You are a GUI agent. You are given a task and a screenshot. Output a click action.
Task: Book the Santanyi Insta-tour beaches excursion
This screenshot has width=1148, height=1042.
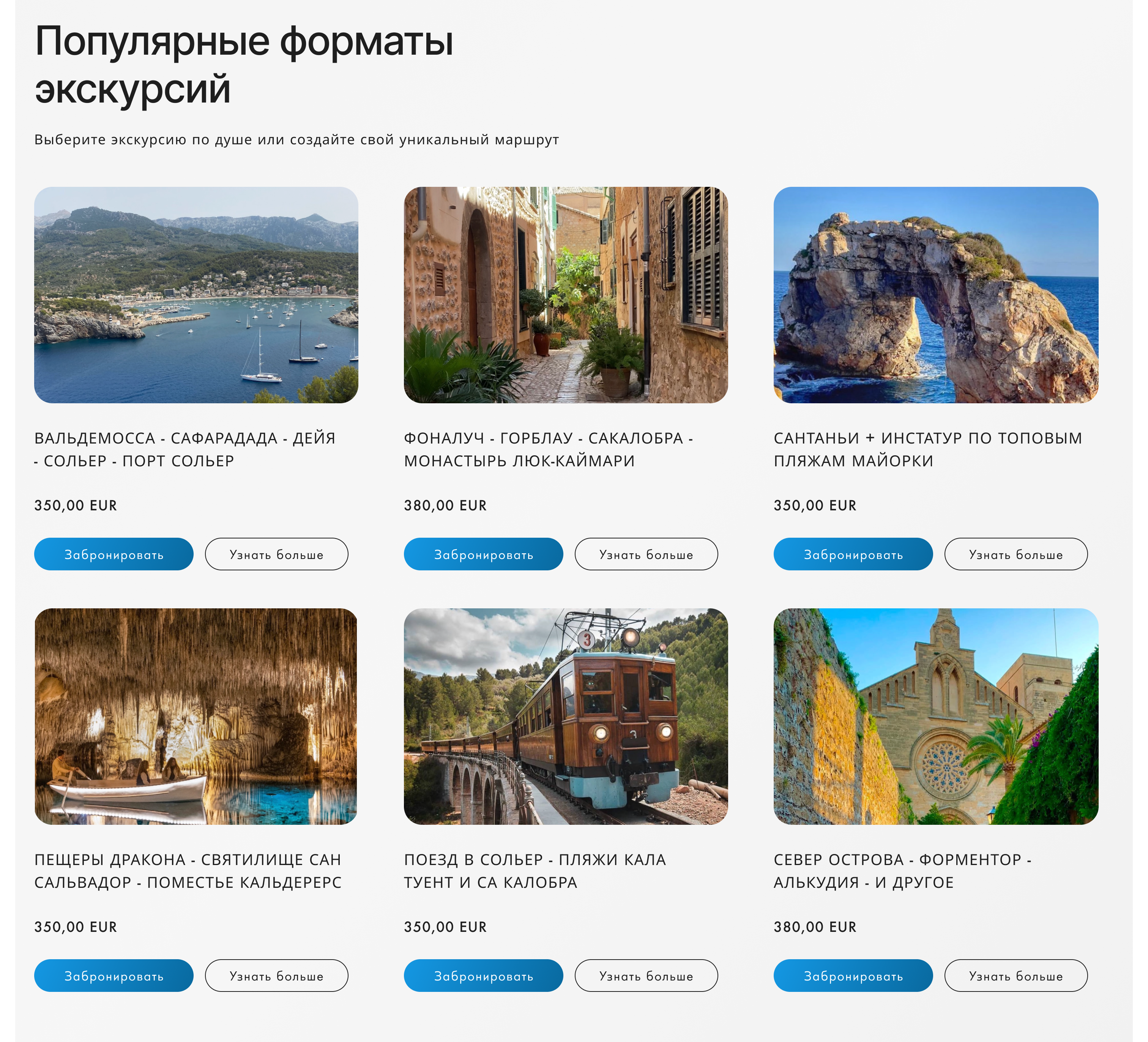pyautogui.click(x=853, y=554)
